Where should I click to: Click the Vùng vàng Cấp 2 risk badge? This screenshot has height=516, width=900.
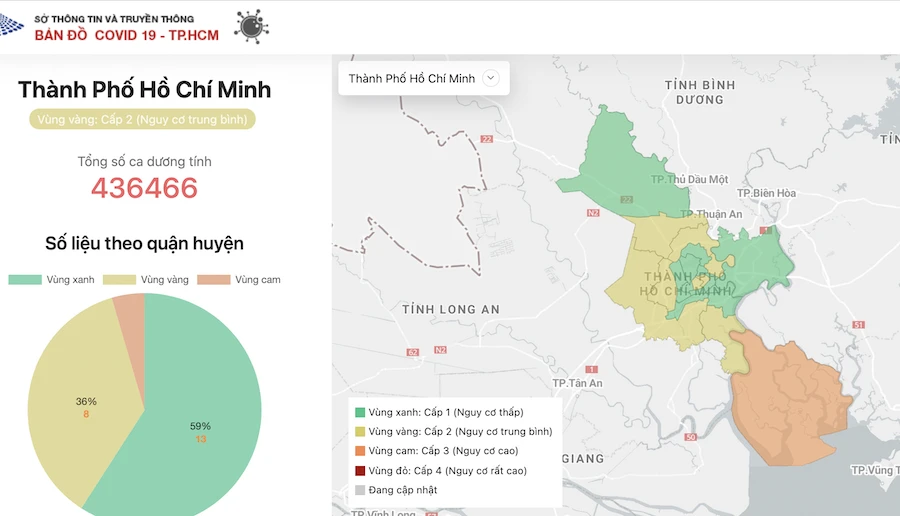[142, 119]
